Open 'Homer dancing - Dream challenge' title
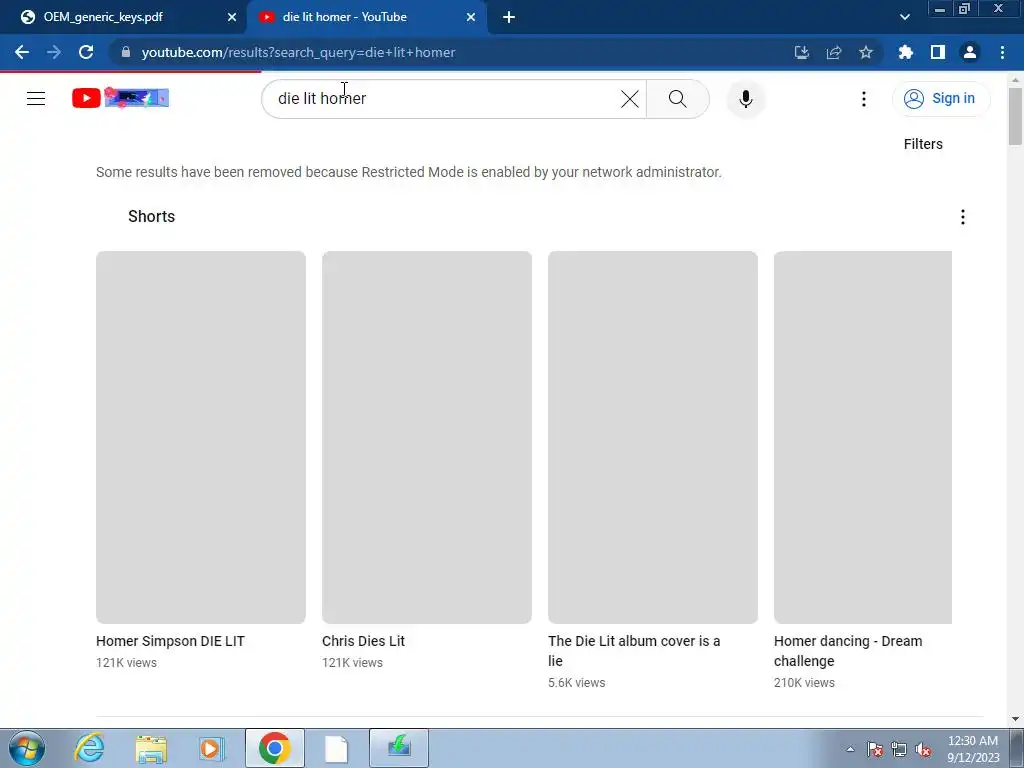Image resolution: width=1024 pixels, height=768 pixels. [848, 651]
